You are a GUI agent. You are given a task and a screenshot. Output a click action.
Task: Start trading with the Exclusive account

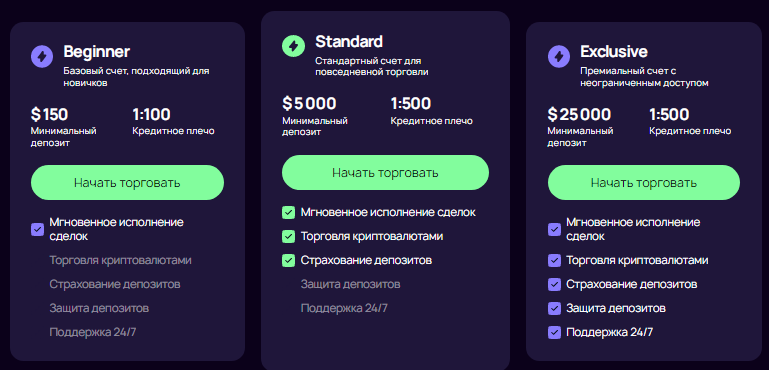pos(643,183)
